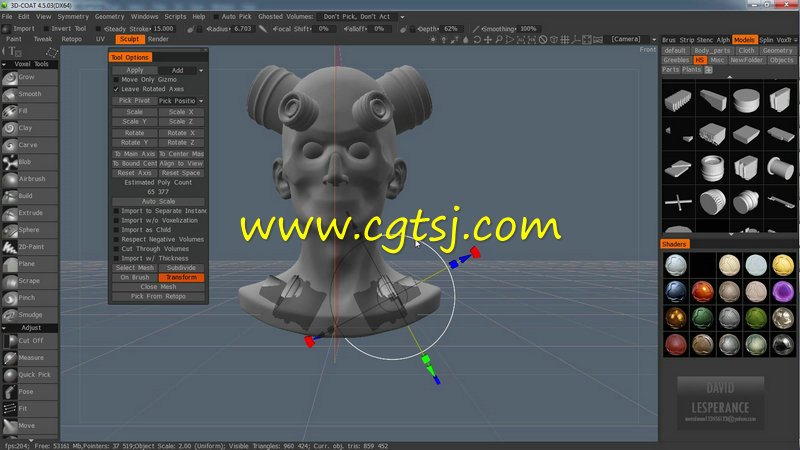Open the Geometry menu
Image resolution: width=800 pixels, height=450 pixels.
[x=109, y=17]
